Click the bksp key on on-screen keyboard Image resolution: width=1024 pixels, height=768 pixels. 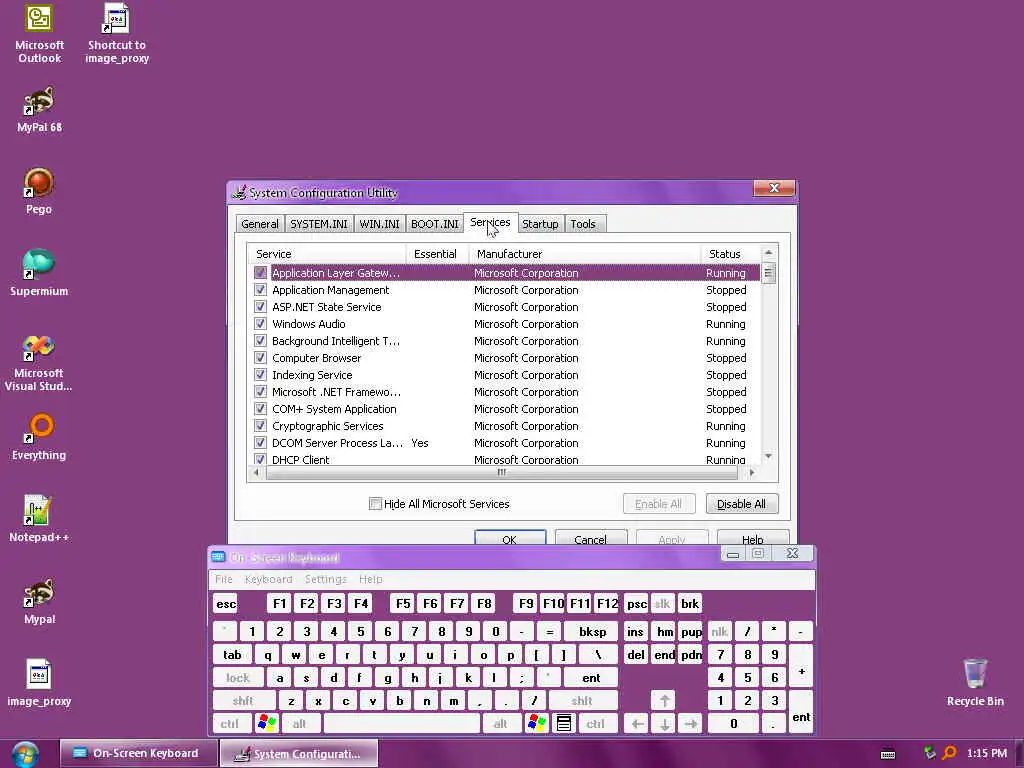click(x=592, y=632)
